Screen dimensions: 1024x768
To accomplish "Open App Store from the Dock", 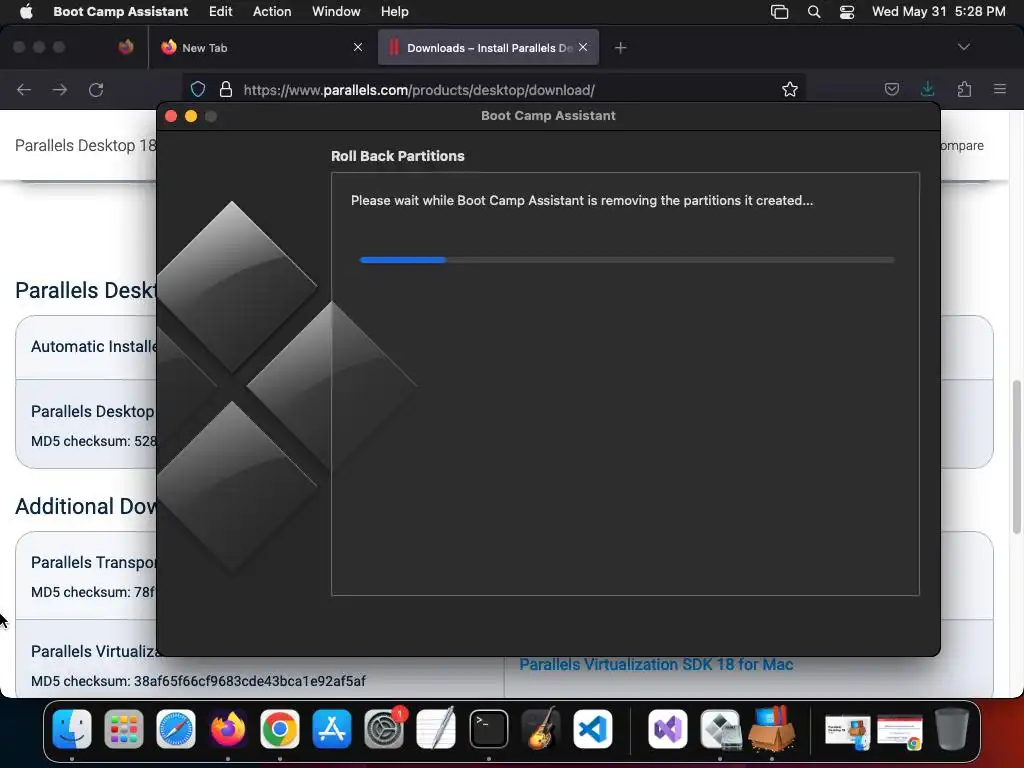I will [x=332, y=728].
